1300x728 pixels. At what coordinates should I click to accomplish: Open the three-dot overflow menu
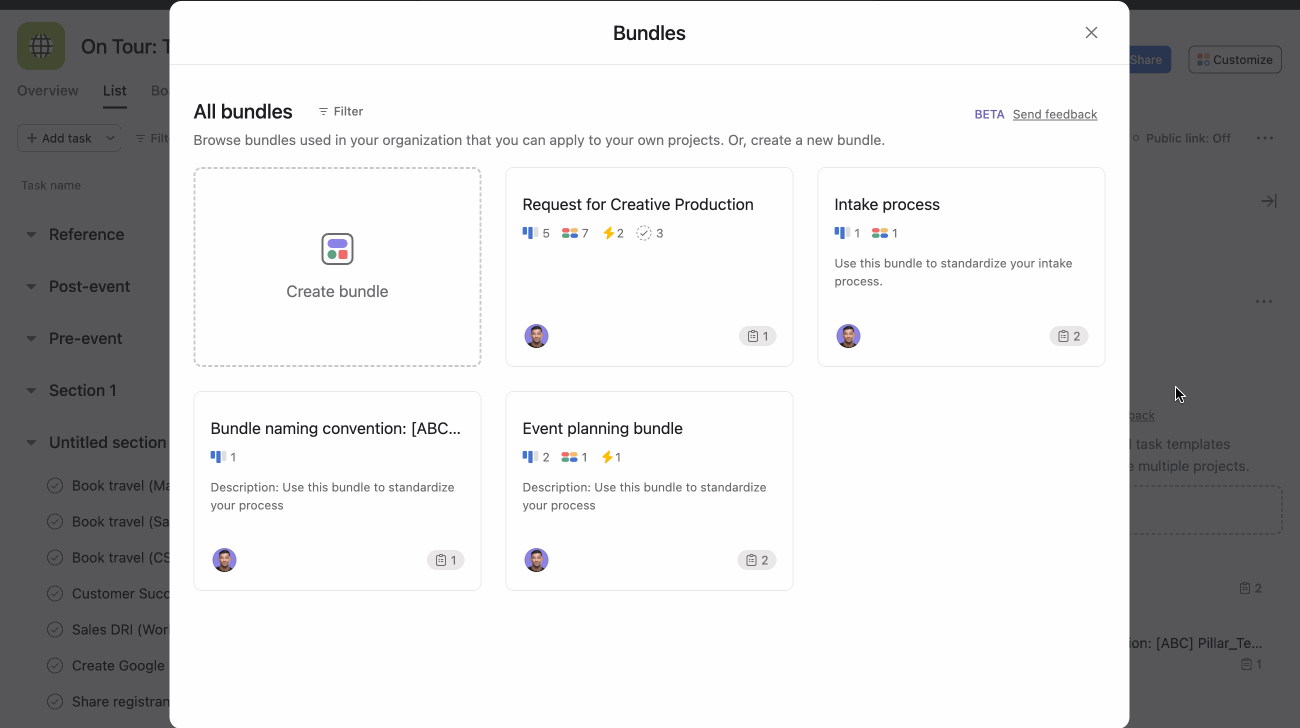[x=1266, y=138]
